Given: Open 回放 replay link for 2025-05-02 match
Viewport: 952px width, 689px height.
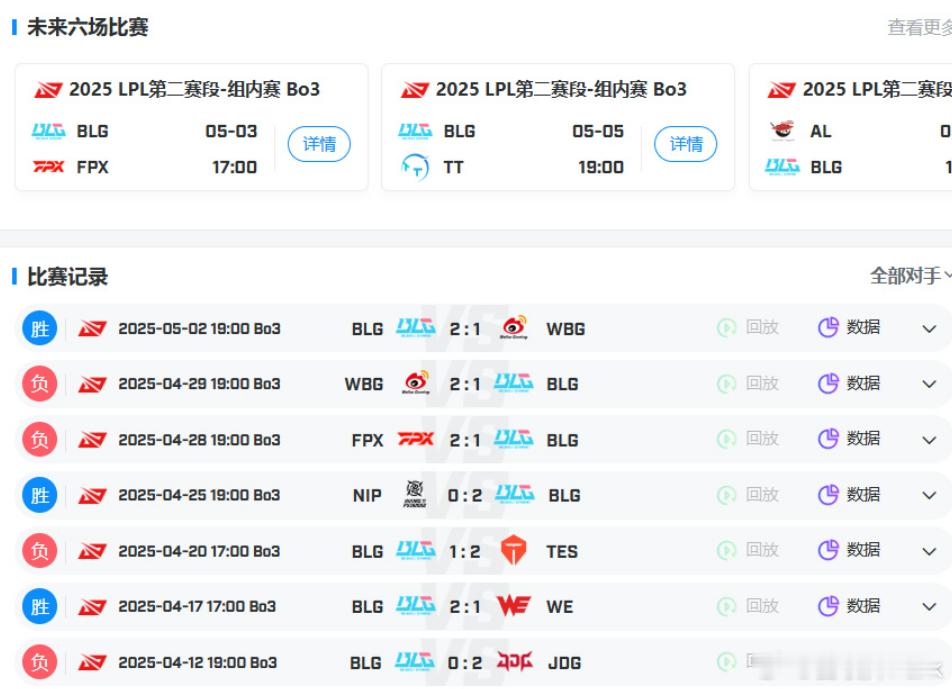Looking at the screenshot, I should (763, 328).
